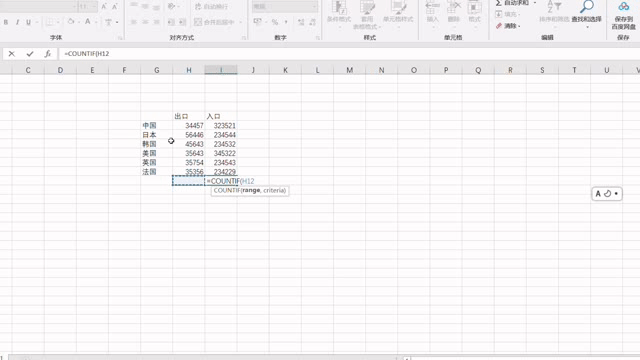Image resolution: width=640 pixels, height=360 pixels.
Task: Click the increase decimal icon
Action: tap(301, 22)
